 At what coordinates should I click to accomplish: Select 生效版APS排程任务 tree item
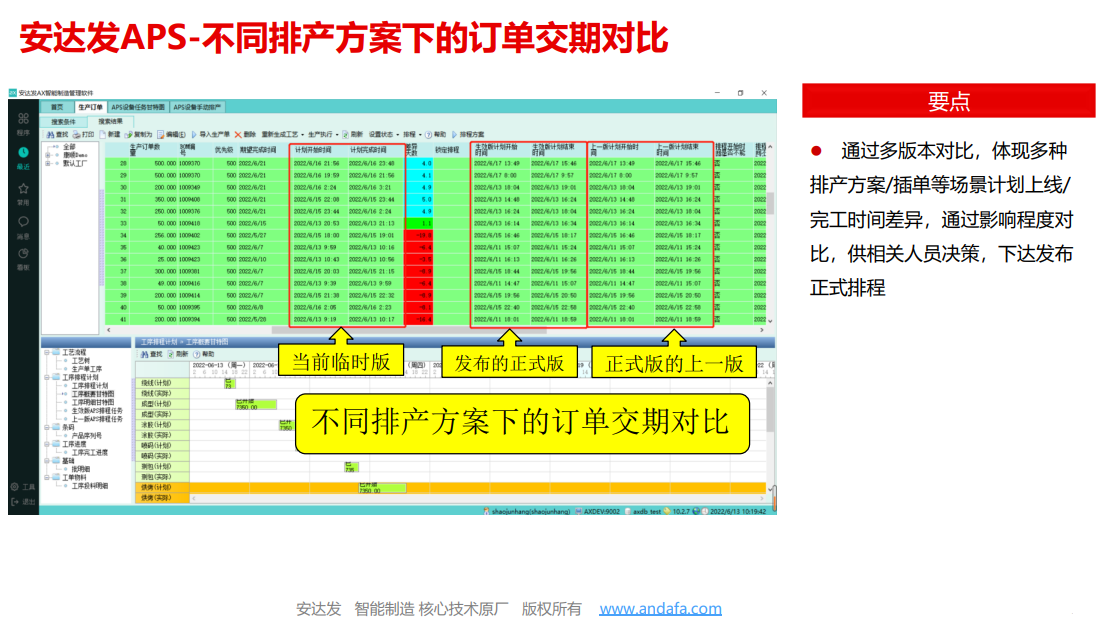coord(97,411)
